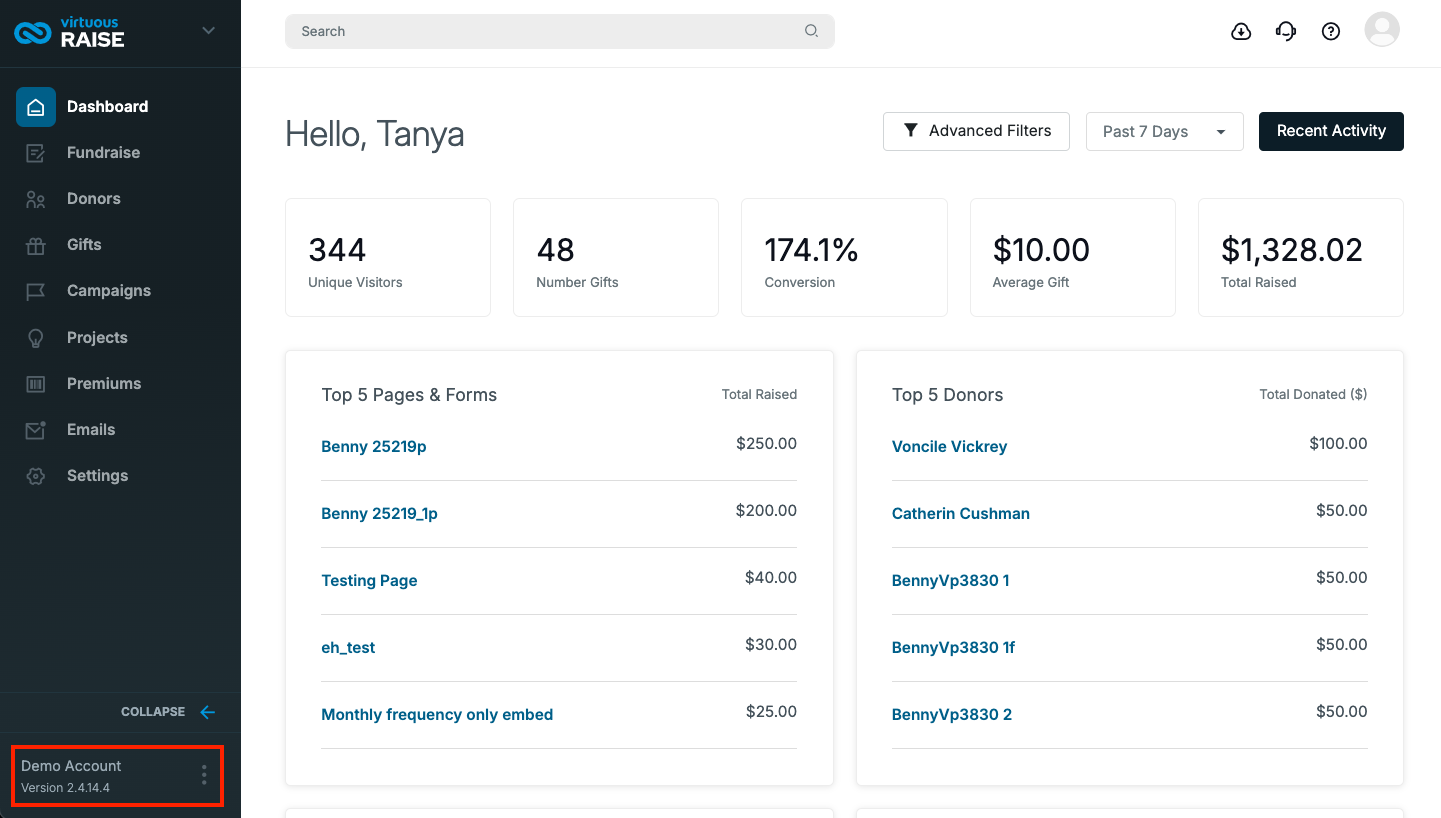The image size is (1441, 818).
Task: Open the help question mark icon
Action: (x=1331, y=31)
